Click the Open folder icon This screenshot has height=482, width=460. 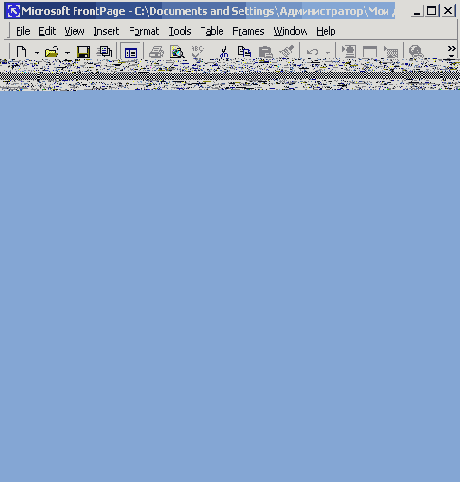pyautogui.click(x=52, y=52)
